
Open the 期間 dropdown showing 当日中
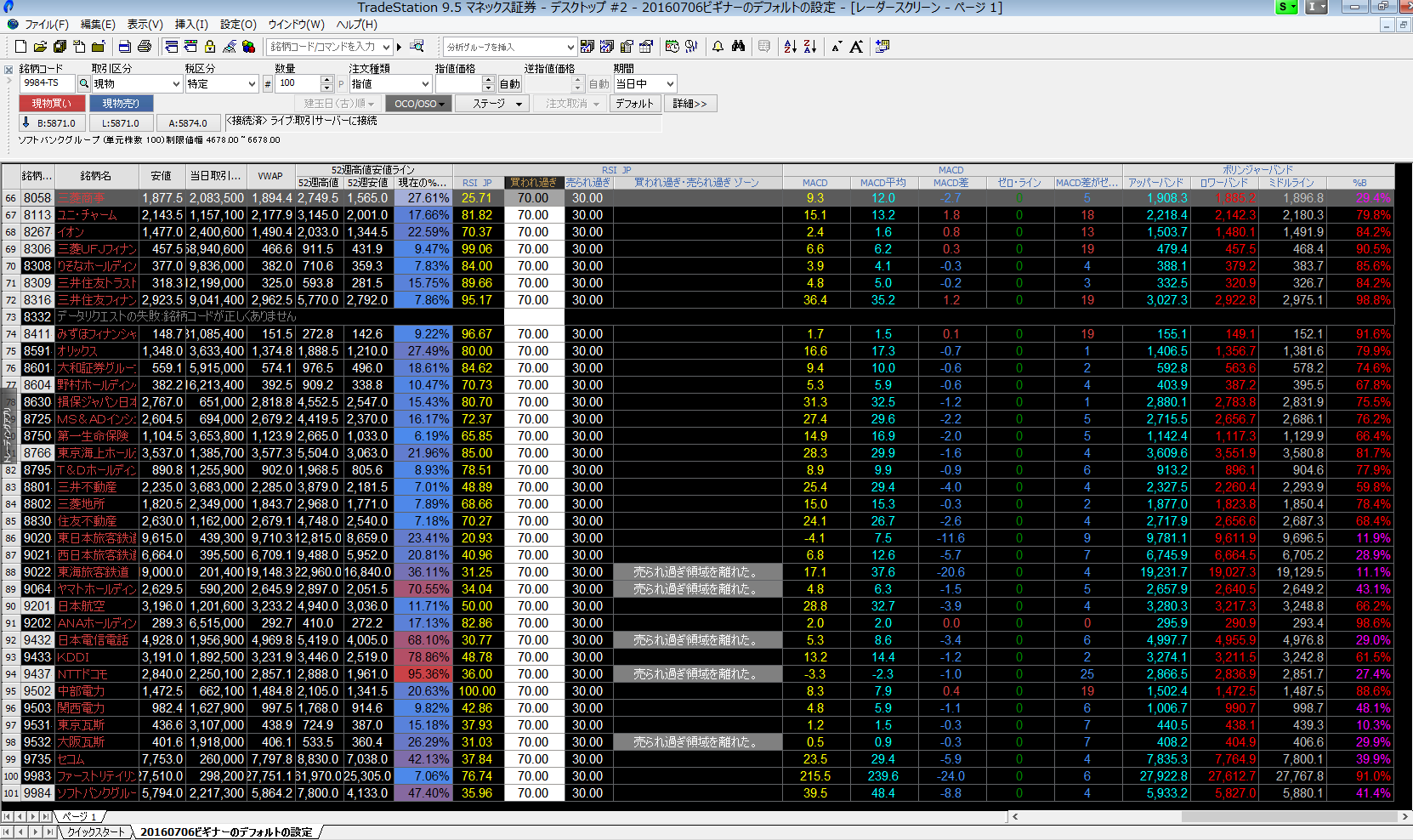[x=670, y=83]
